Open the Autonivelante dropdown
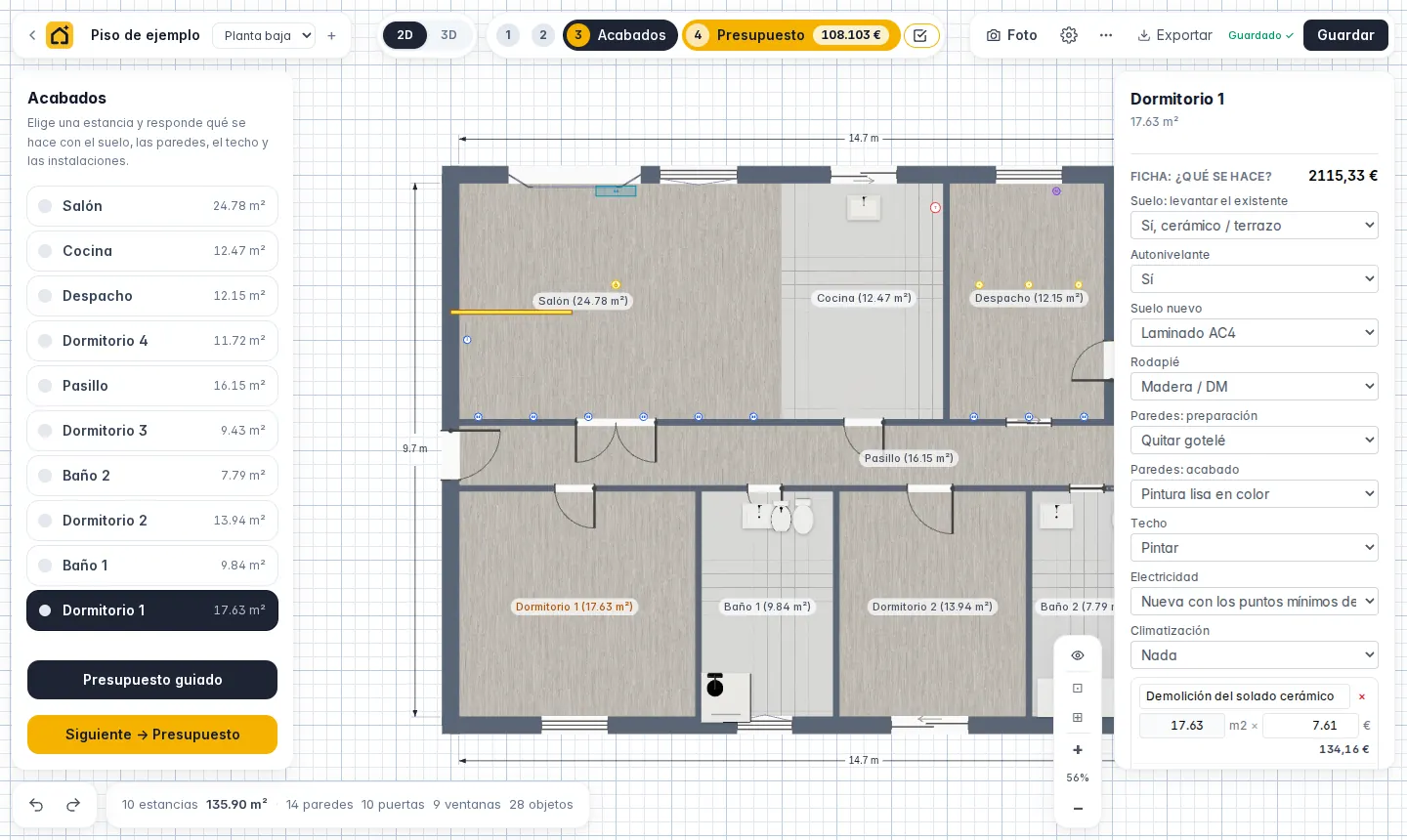This screenshot has width=1407, height=840. coord(1255,279)
